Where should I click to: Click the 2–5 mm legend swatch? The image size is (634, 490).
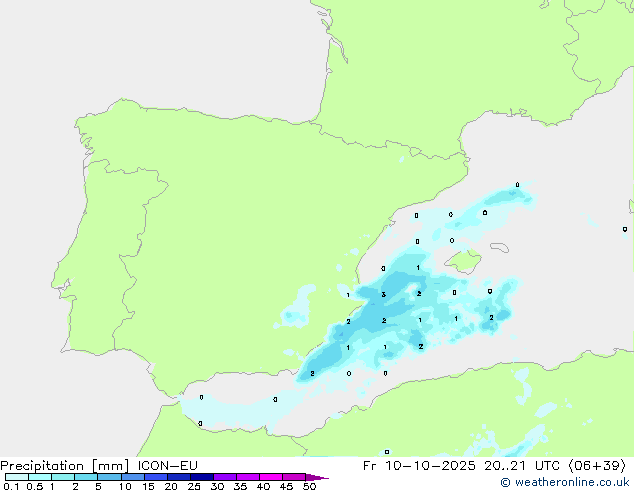[x=86, y=477]
